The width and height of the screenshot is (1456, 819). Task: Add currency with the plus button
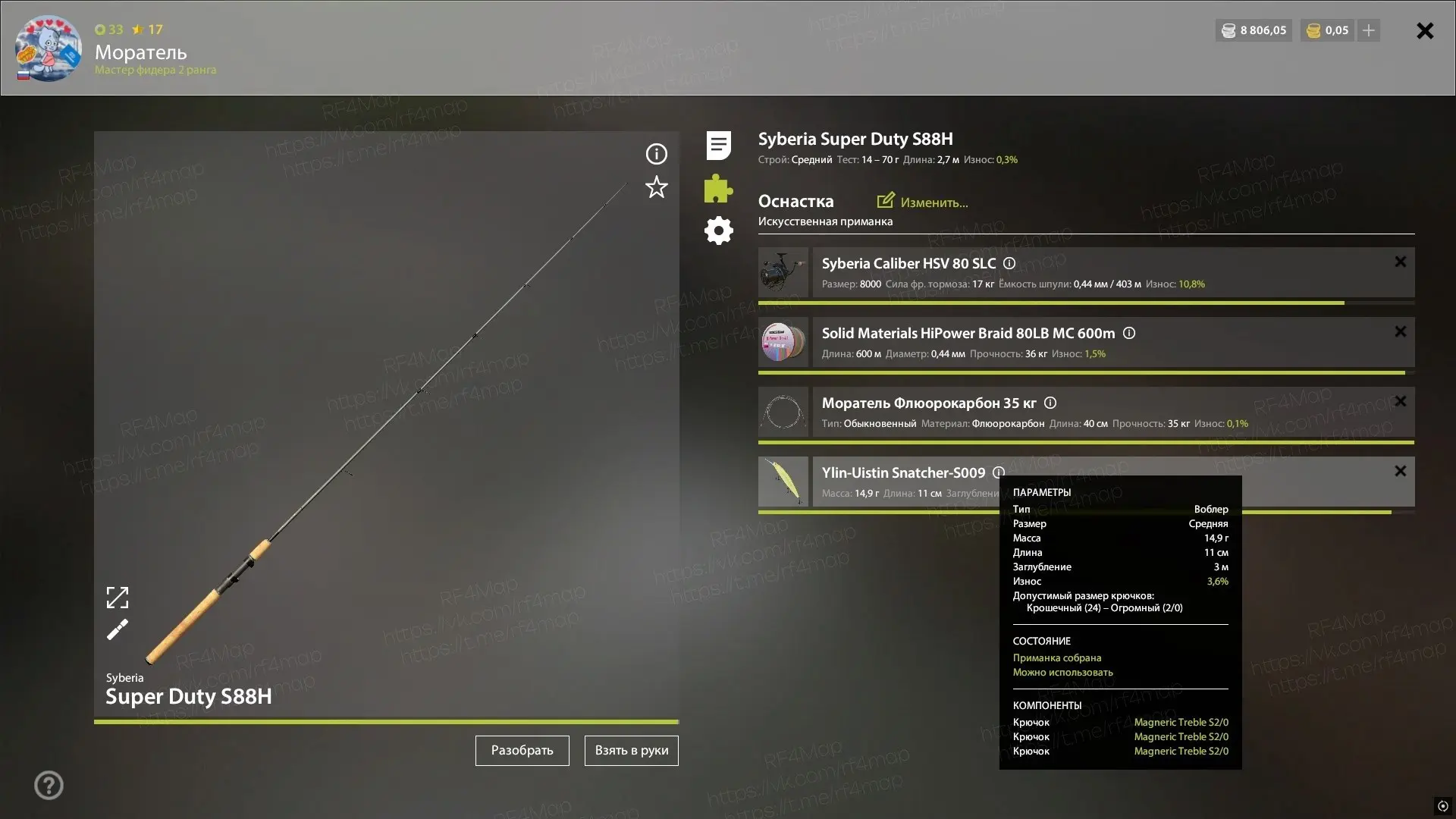pyautogui.click(x=1369, y=30)
